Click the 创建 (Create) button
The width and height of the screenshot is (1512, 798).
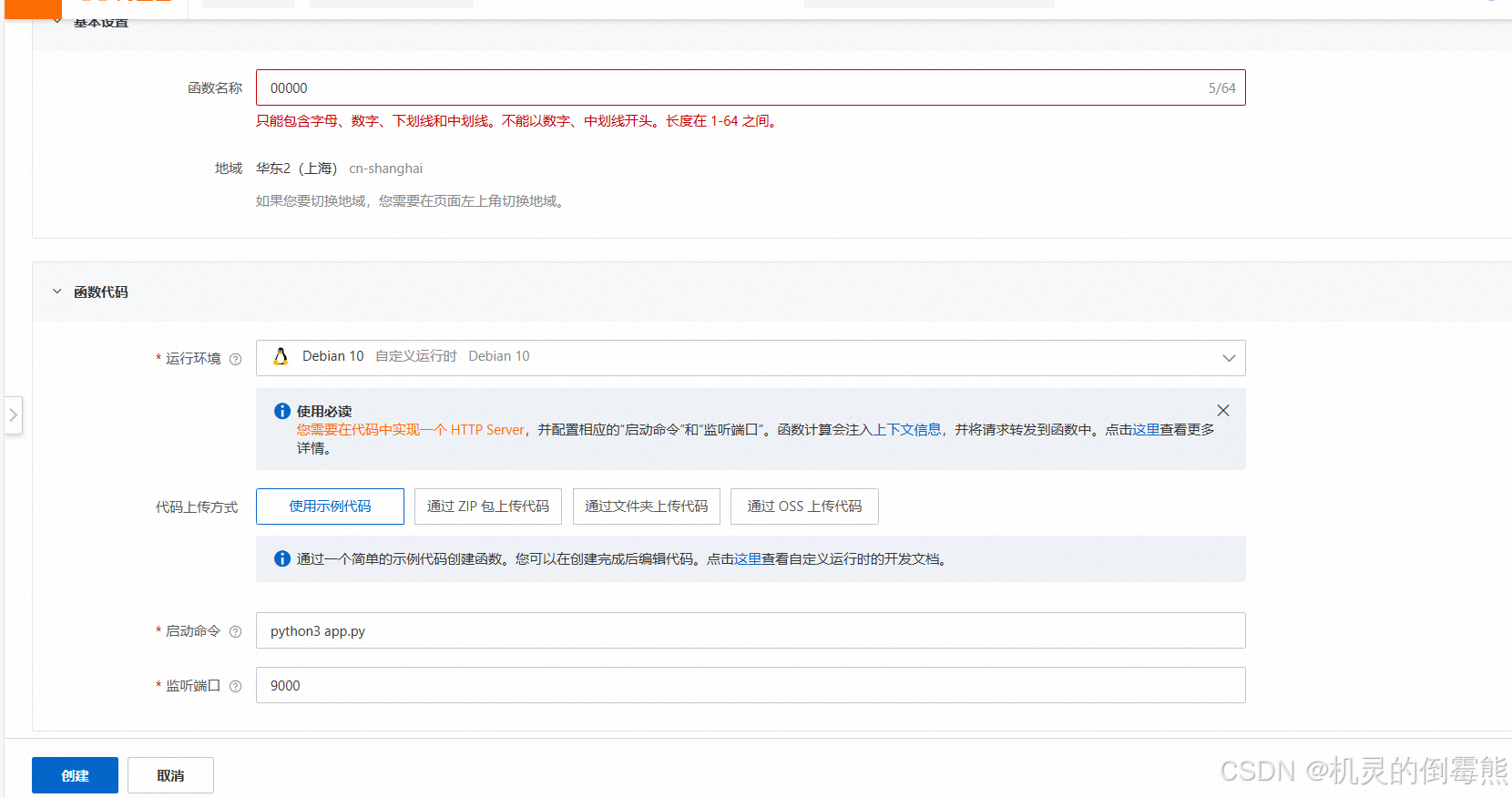(x=75, y=775)
